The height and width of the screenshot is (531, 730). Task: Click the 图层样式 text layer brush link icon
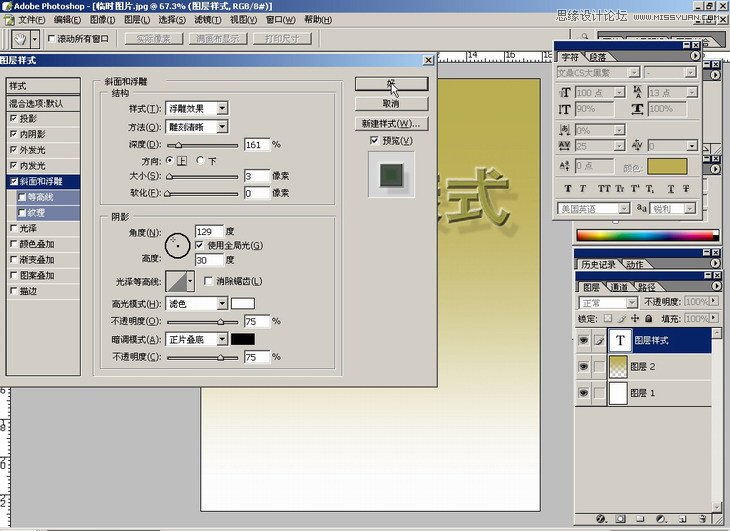[599, 341]
